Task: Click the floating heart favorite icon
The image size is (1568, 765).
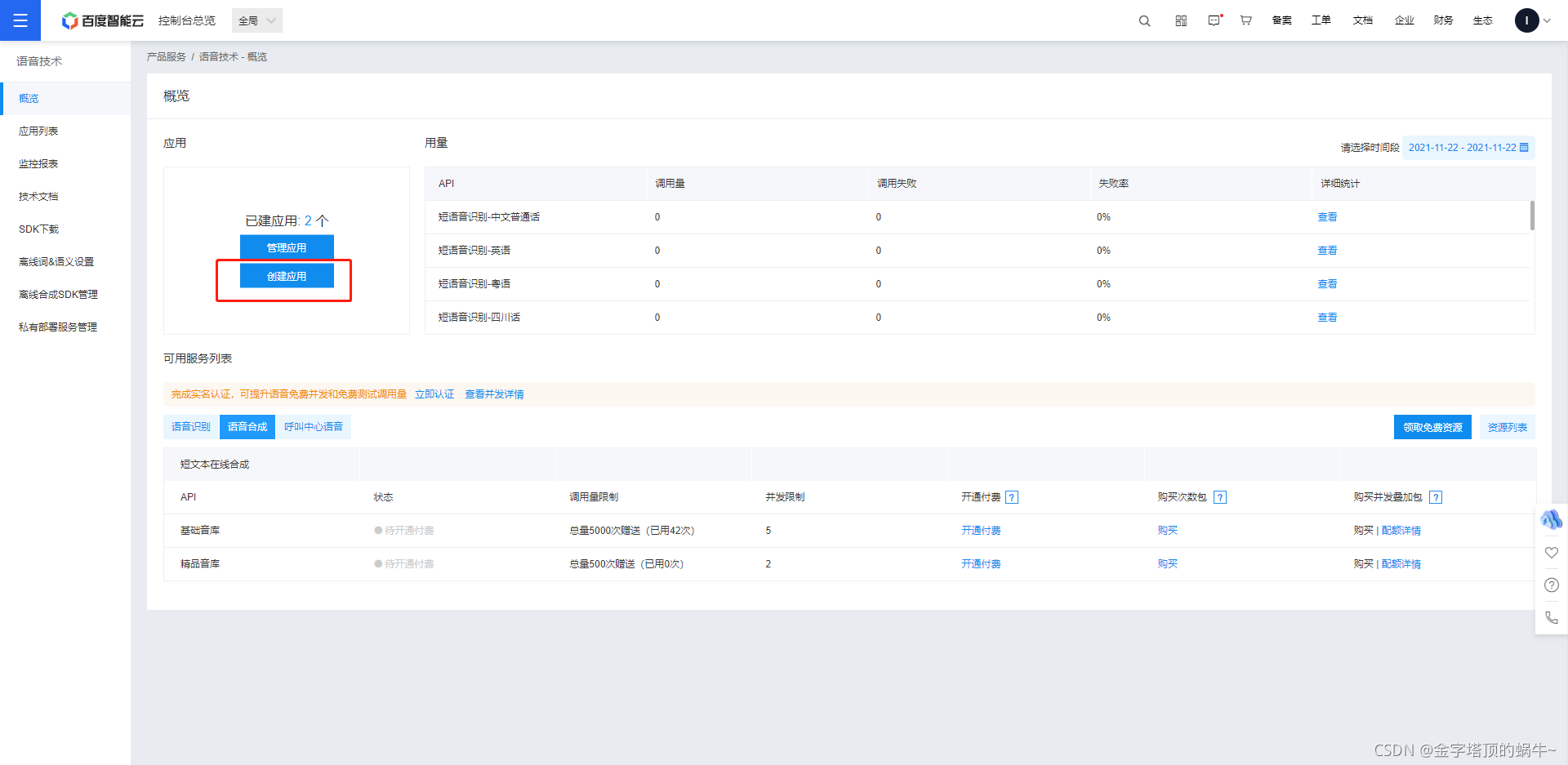Action: pyautogui.click(x=1552, y=553)
